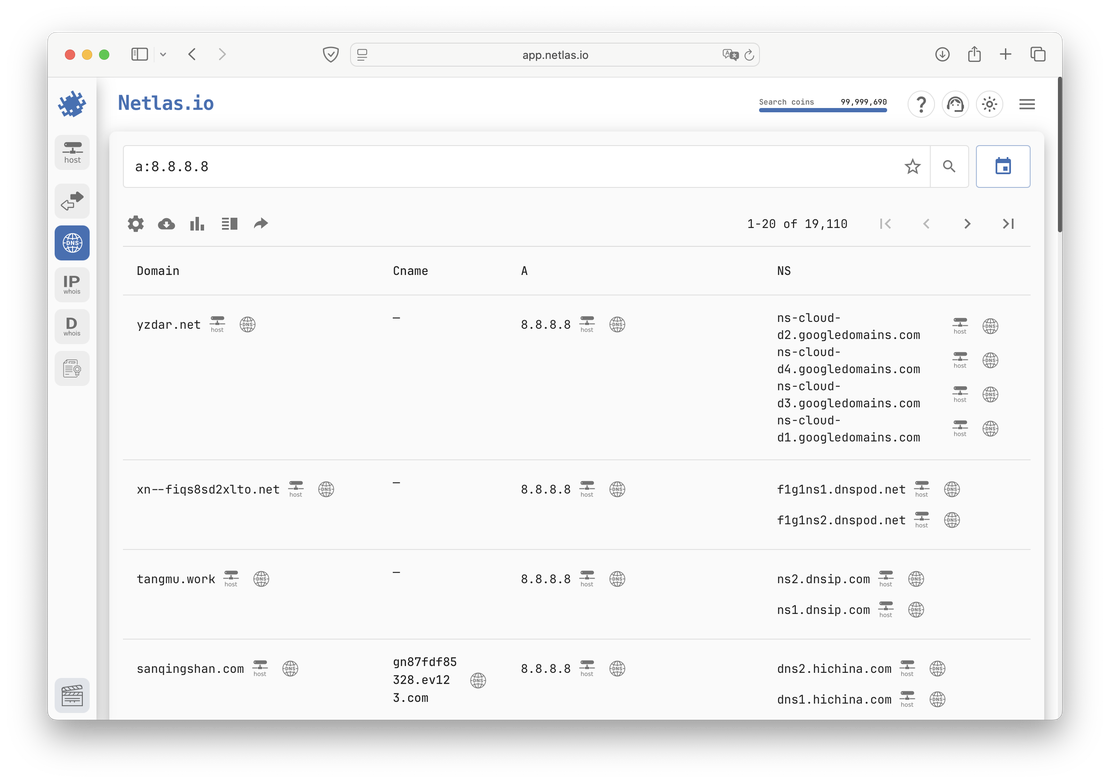This screenshot has height=783, width=1110.
Task: Expand the hamburger main menu
Action: (1027, 104)
